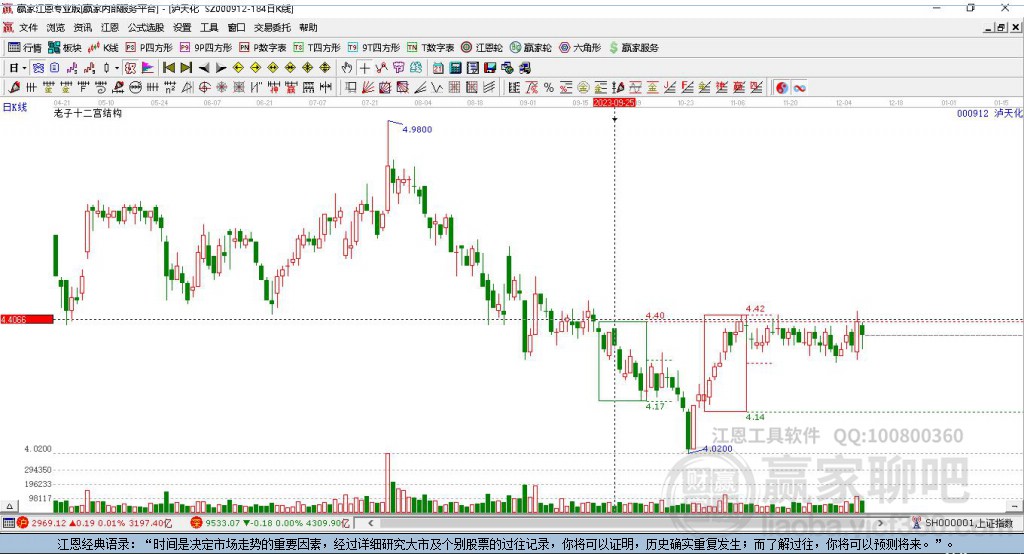
Task: Click the 日K线 period label
Action: click(15, 107)
